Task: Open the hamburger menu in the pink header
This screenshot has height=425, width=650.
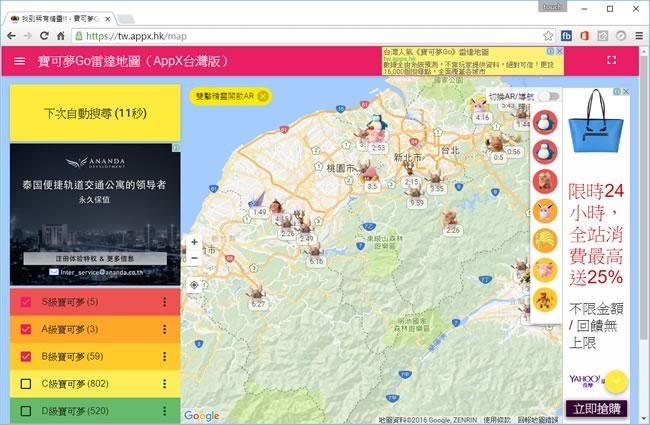Action: coord(19,61)
